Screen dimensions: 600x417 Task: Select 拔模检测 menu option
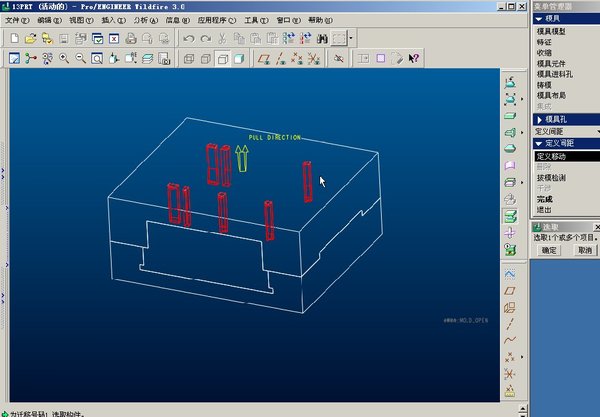click(551, 178)
